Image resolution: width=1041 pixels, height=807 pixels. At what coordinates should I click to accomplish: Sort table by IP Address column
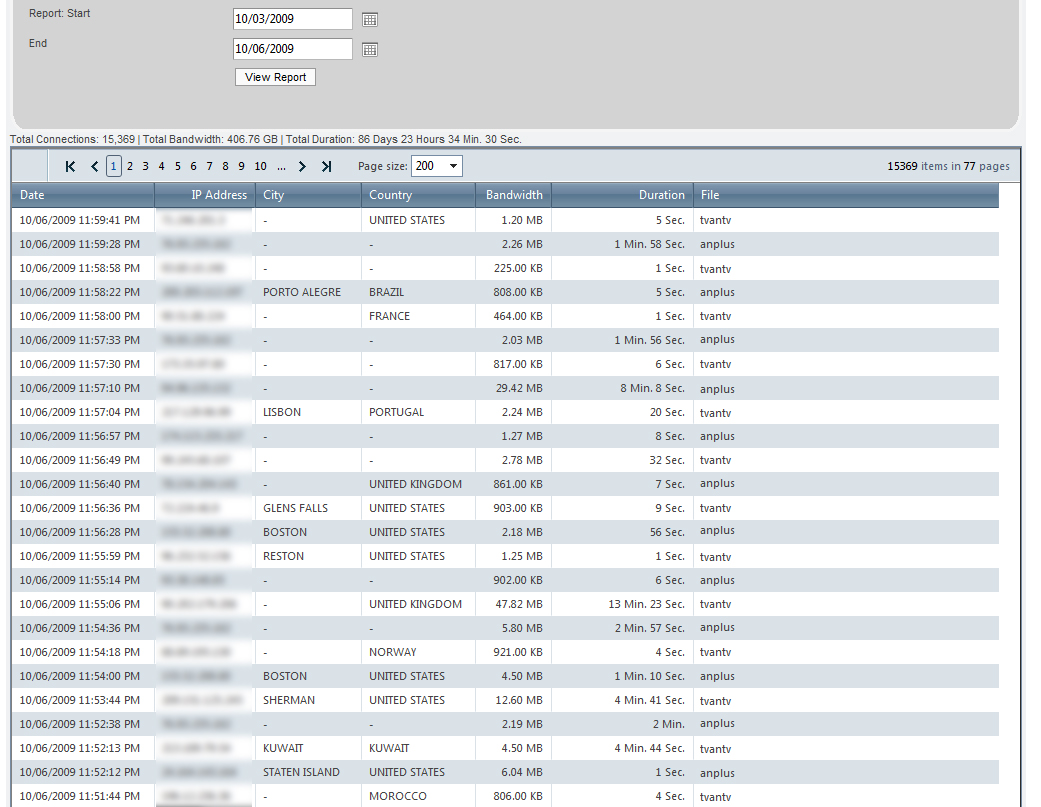219,195
